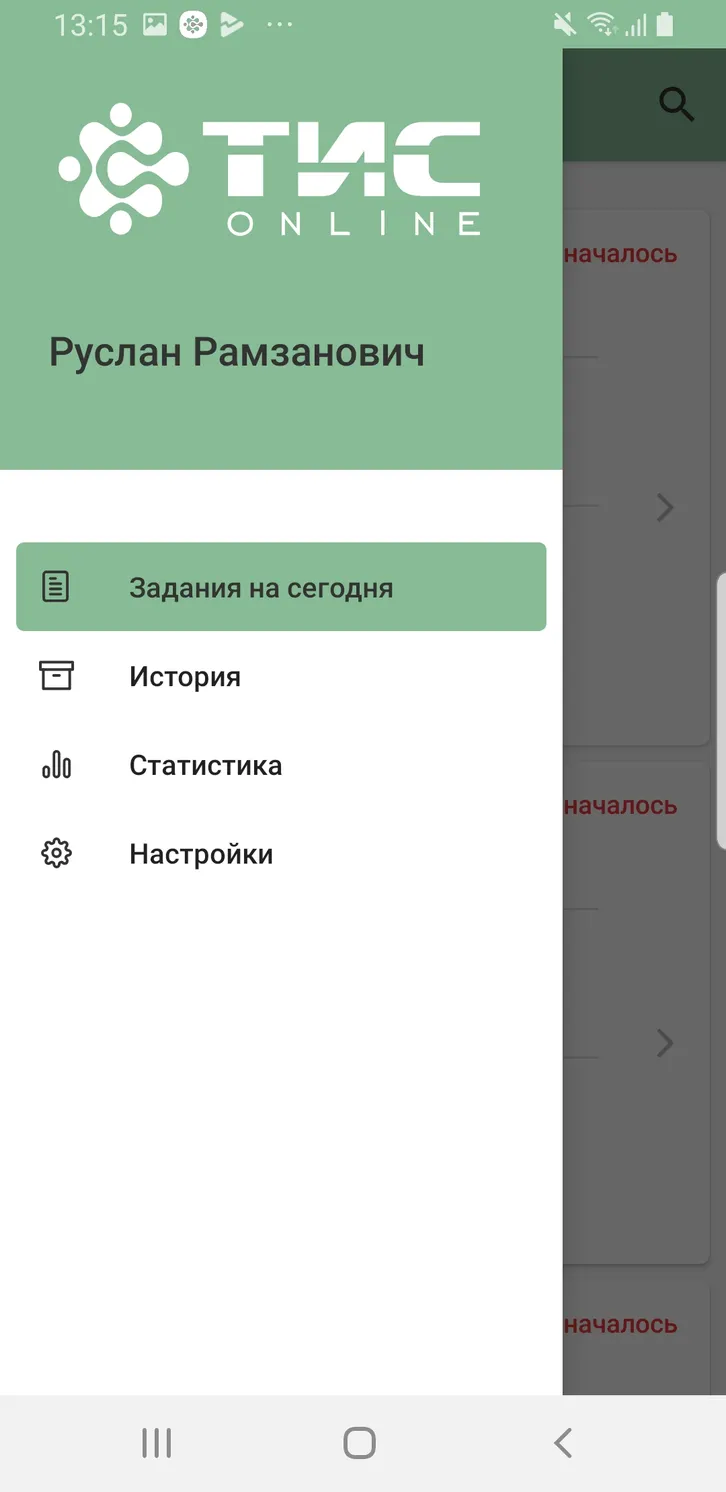
Task: Tap the Play Store notification icon in status bar
Action: pos(232,25)
